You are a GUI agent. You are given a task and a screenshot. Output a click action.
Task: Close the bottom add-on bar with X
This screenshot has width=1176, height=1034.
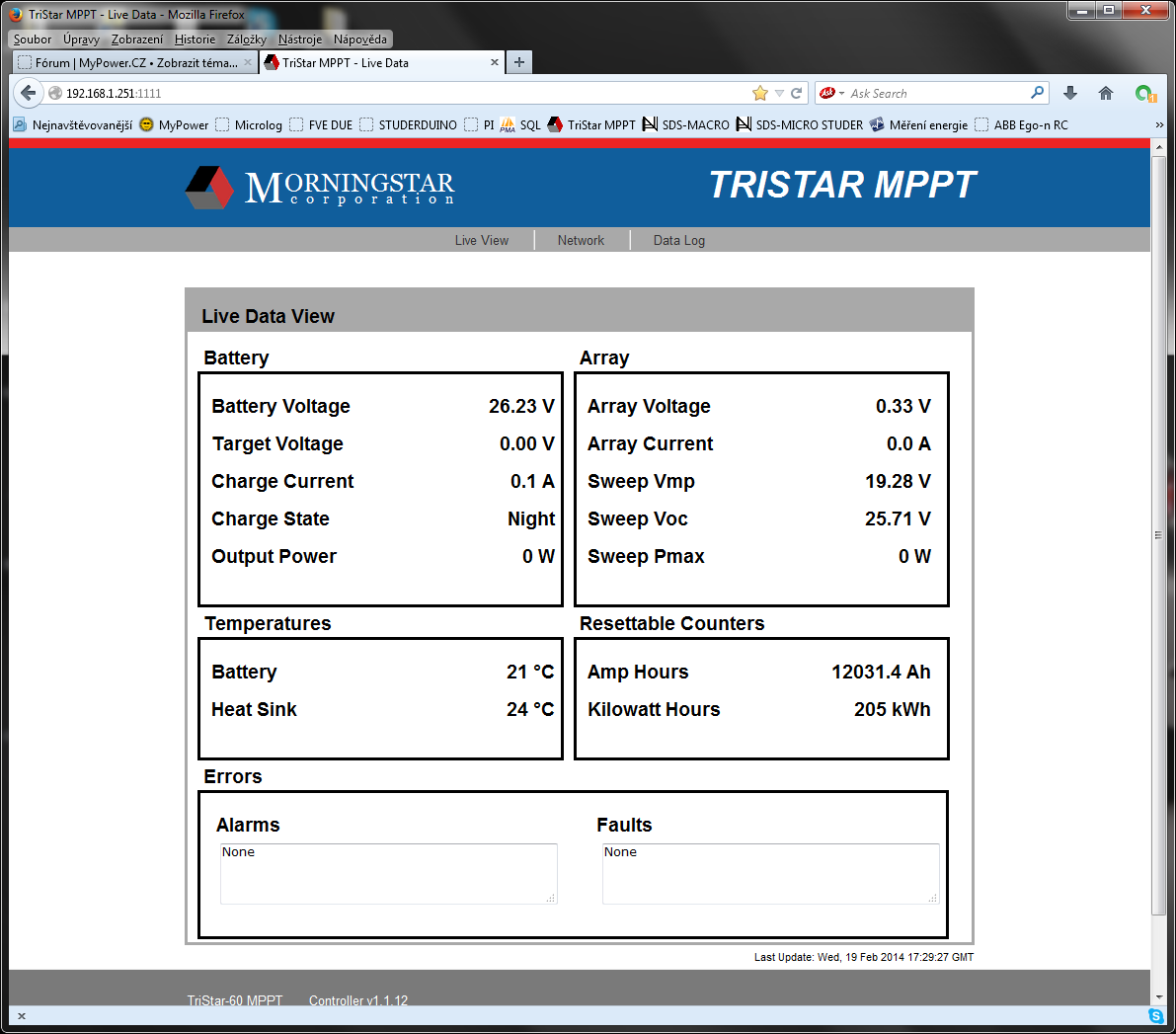click(22, 1016)
